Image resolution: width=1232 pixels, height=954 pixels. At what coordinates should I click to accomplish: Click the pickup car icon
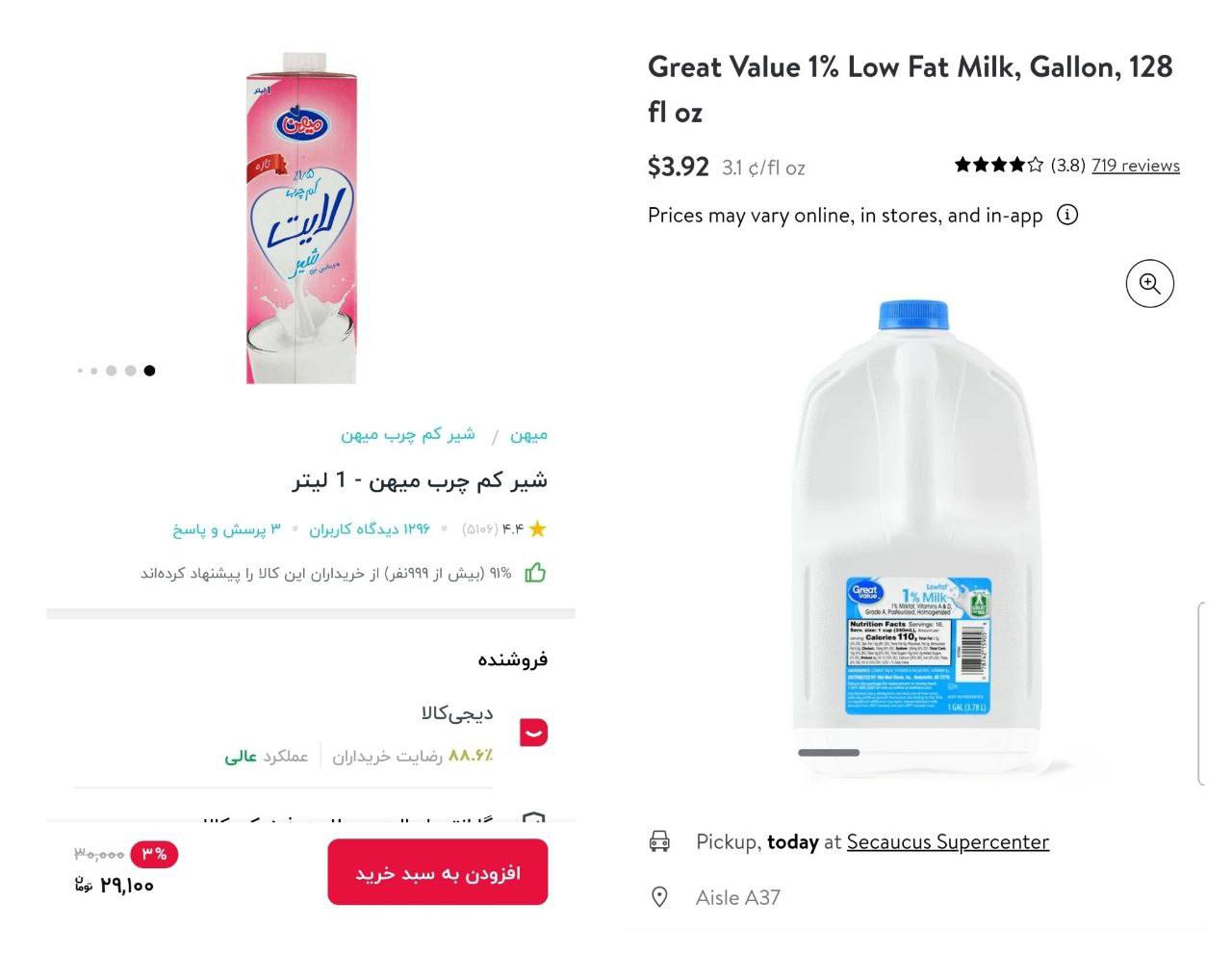coord(659,841)
